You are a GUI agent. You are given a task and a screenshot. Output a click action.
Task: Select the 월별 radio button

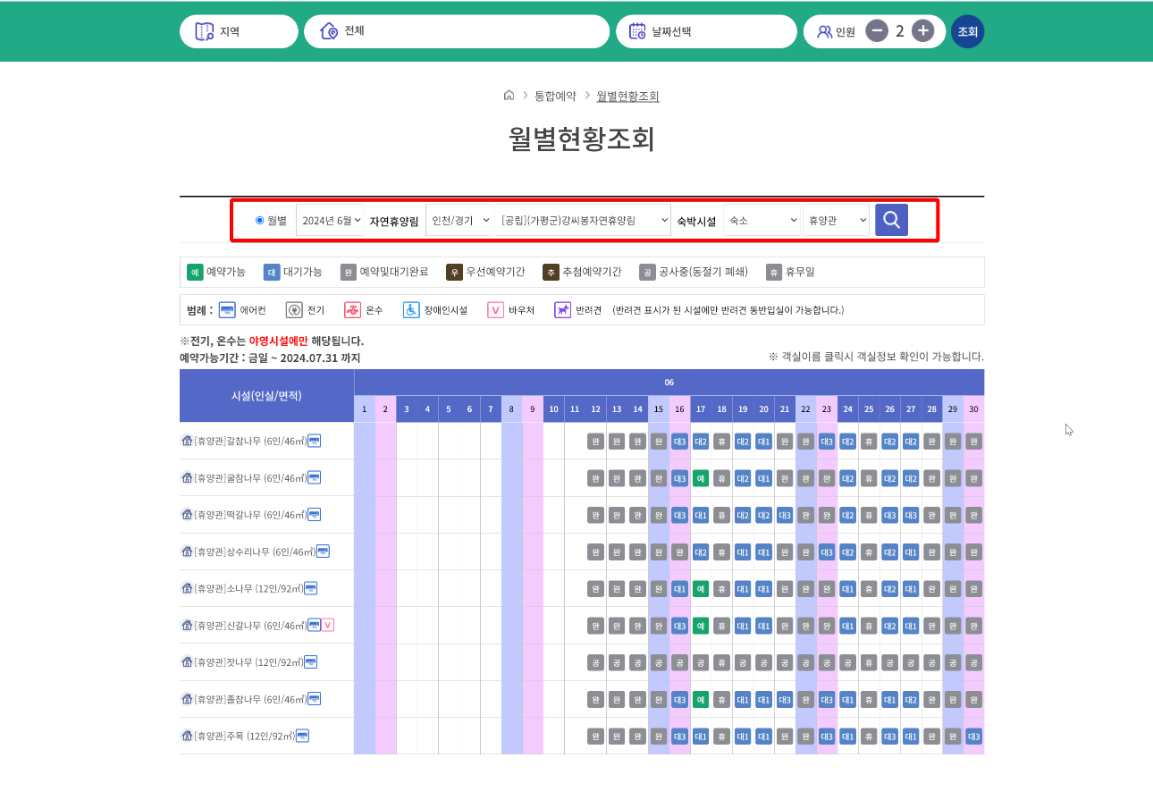261,219
